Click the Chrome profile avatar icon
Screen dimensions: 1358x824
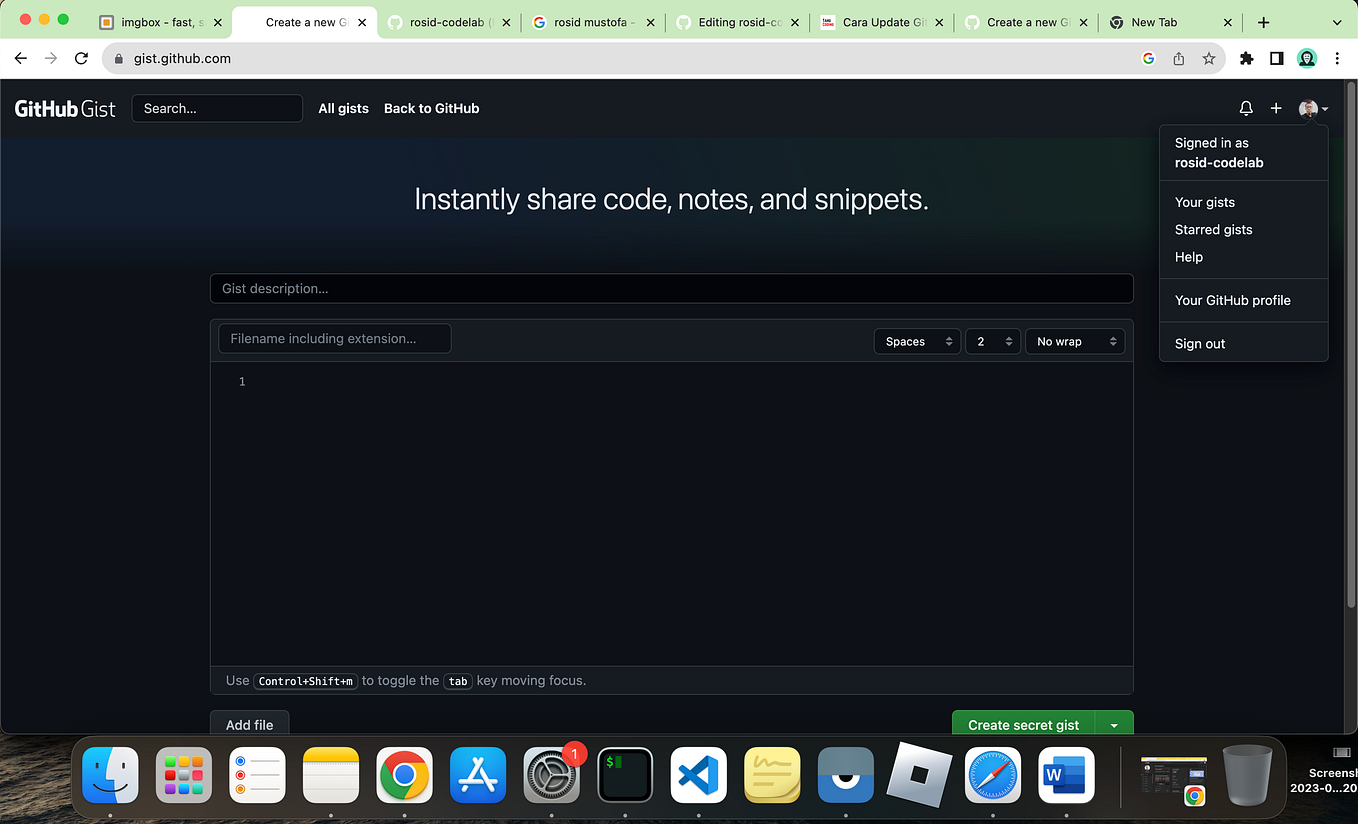(x=1307, y=58)
